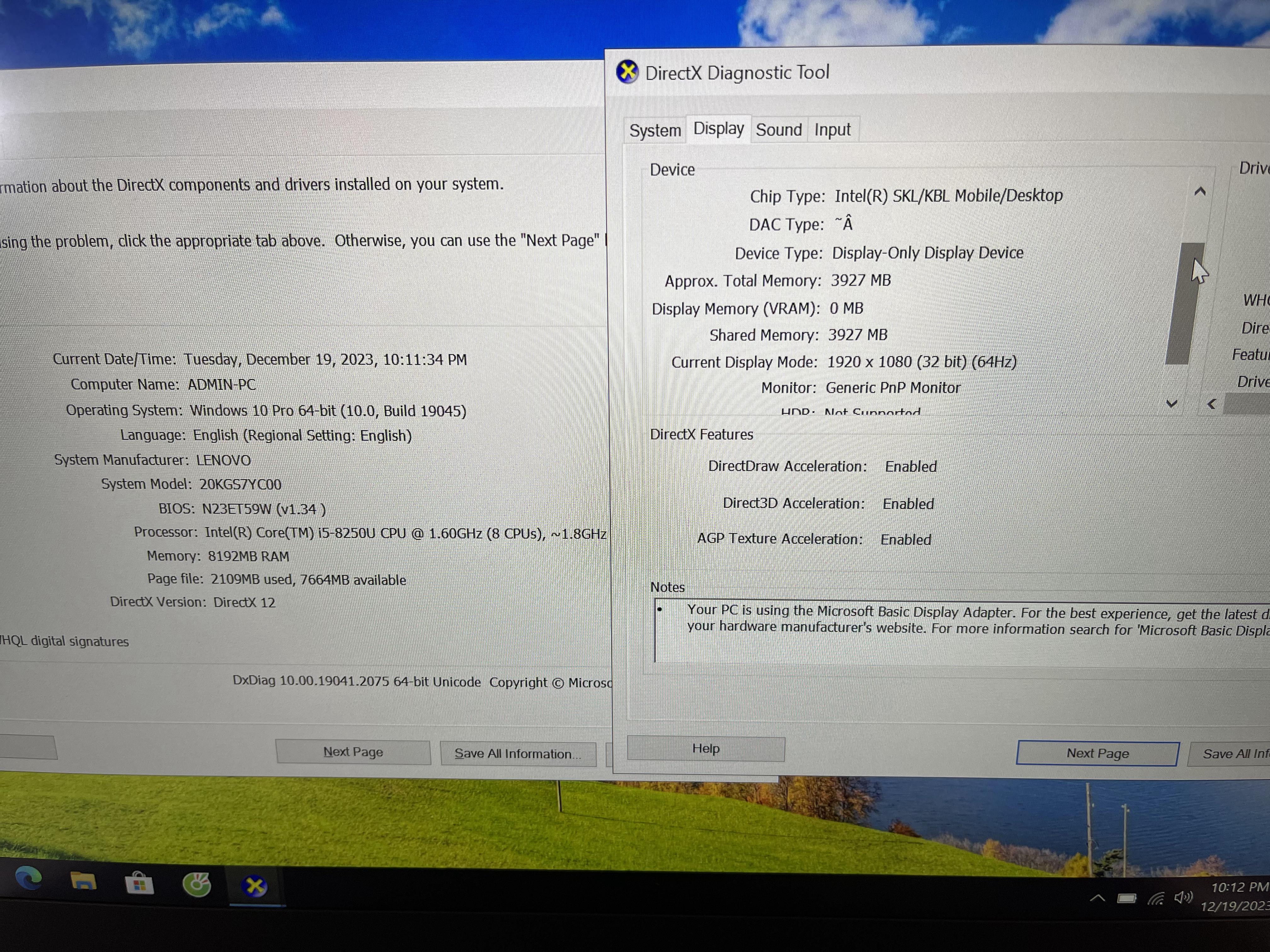Viewport: 1270px width, 952px height.
Task: Click Help button in front DxDiag window
Action: pos(706,748)
